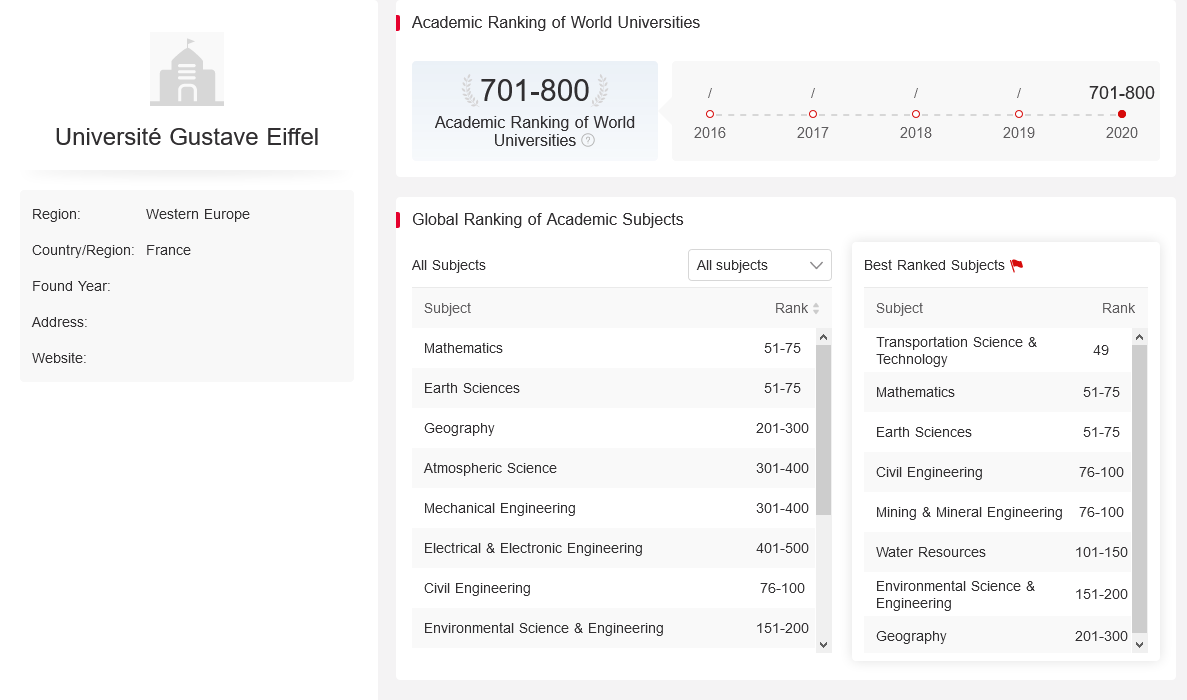The height and width of the screenshot is (700, 1187).
Task: Click the Global Ranking of Academic Subjects heading
Action: (x=547, y=219)
